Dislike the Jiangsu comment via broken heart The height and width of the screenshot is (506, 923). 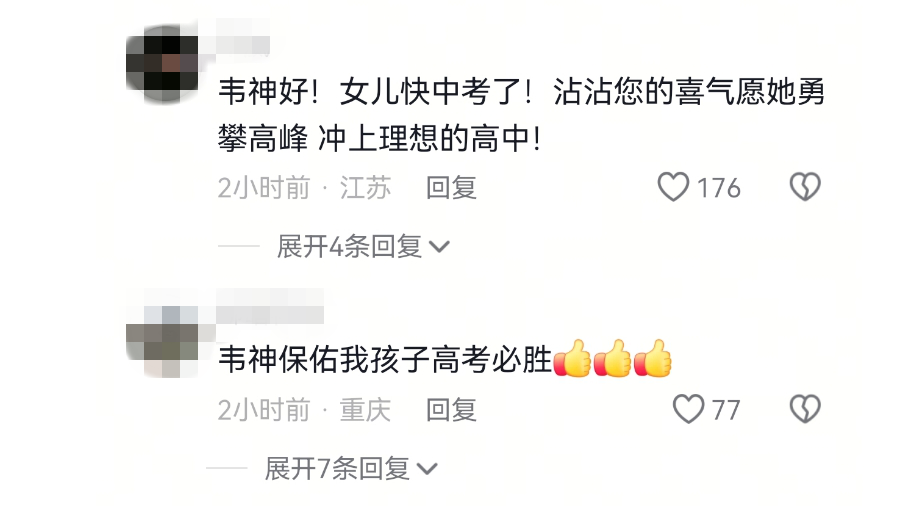tap(805, 187)
